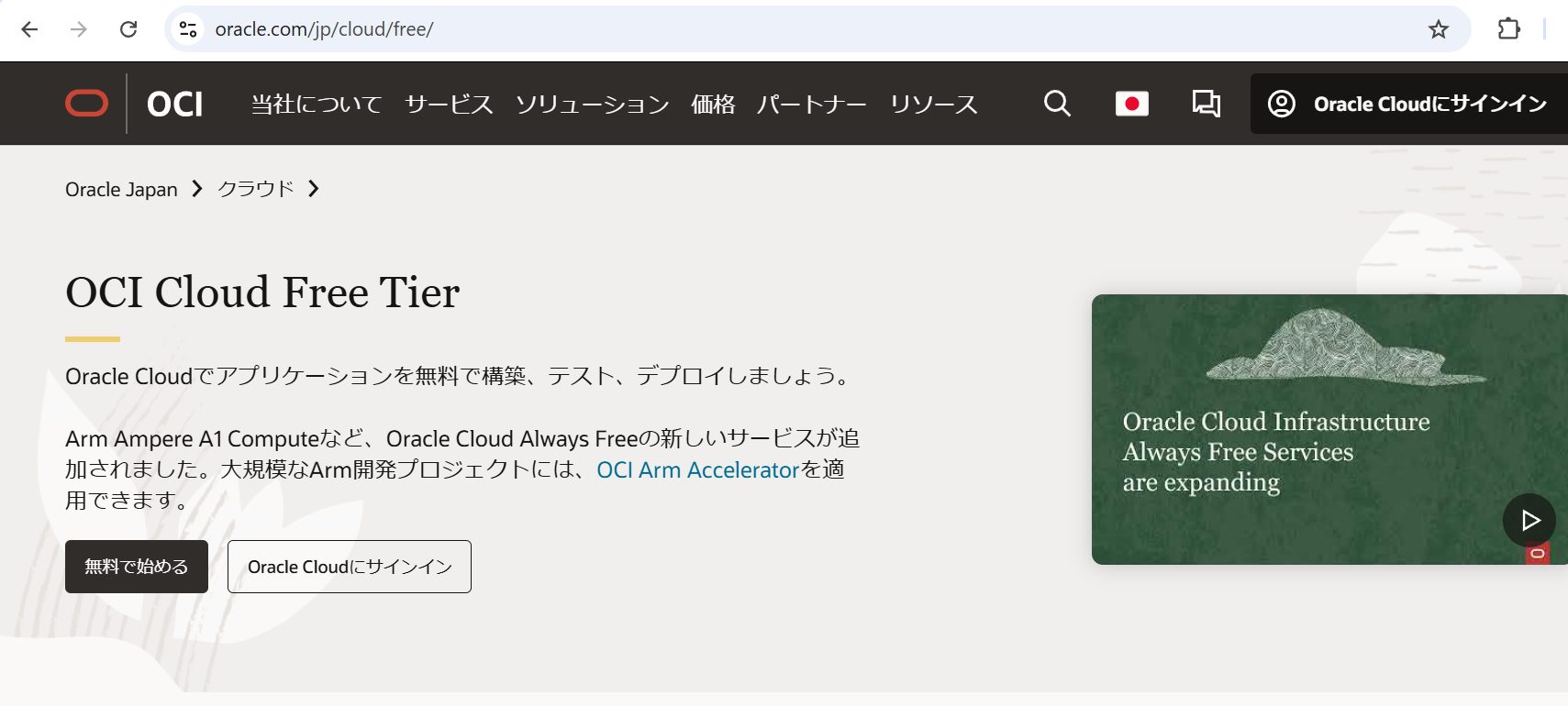Click the account avatar icon in header
Screen dimensions: 1568x706
pos(1281,104)
